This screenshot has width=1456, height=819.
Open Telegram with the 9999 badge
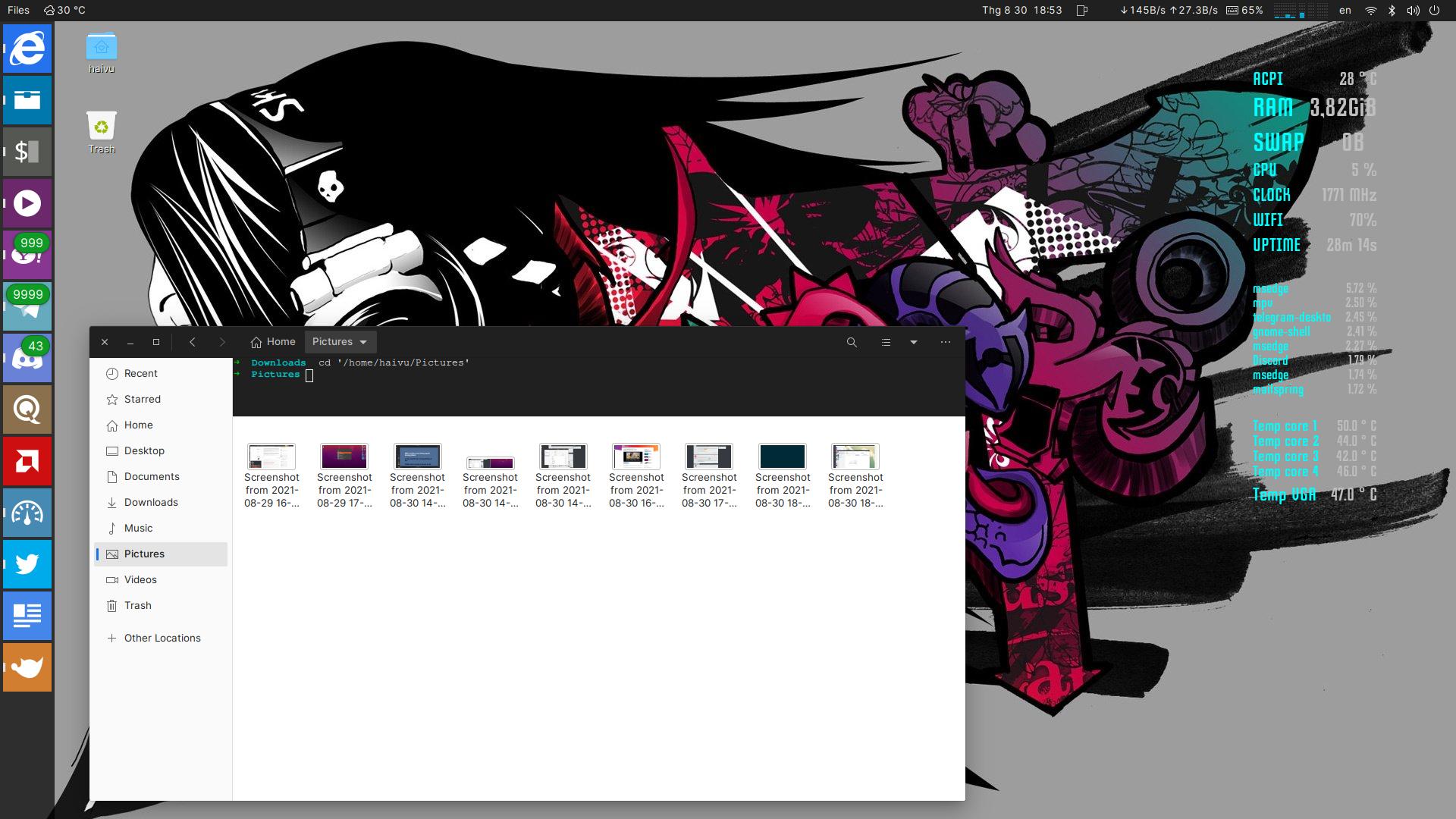coord(27,306)
